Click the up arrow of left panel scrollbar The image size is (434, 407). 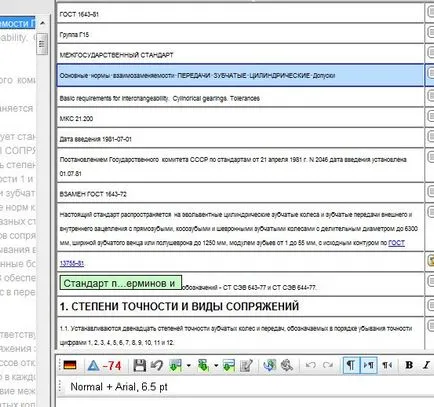coord(42,23)
